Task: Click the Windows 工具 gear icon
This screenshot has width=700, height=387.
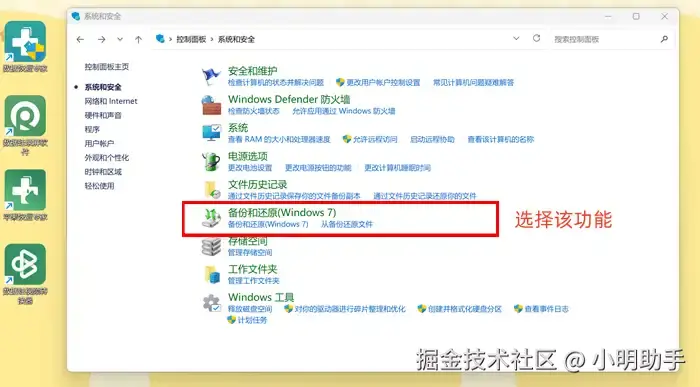Action: point(211,303)
